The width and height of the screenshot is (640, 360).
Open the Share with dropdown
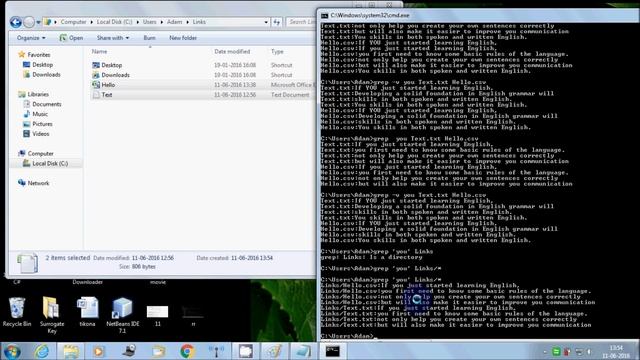click(113, 38)
